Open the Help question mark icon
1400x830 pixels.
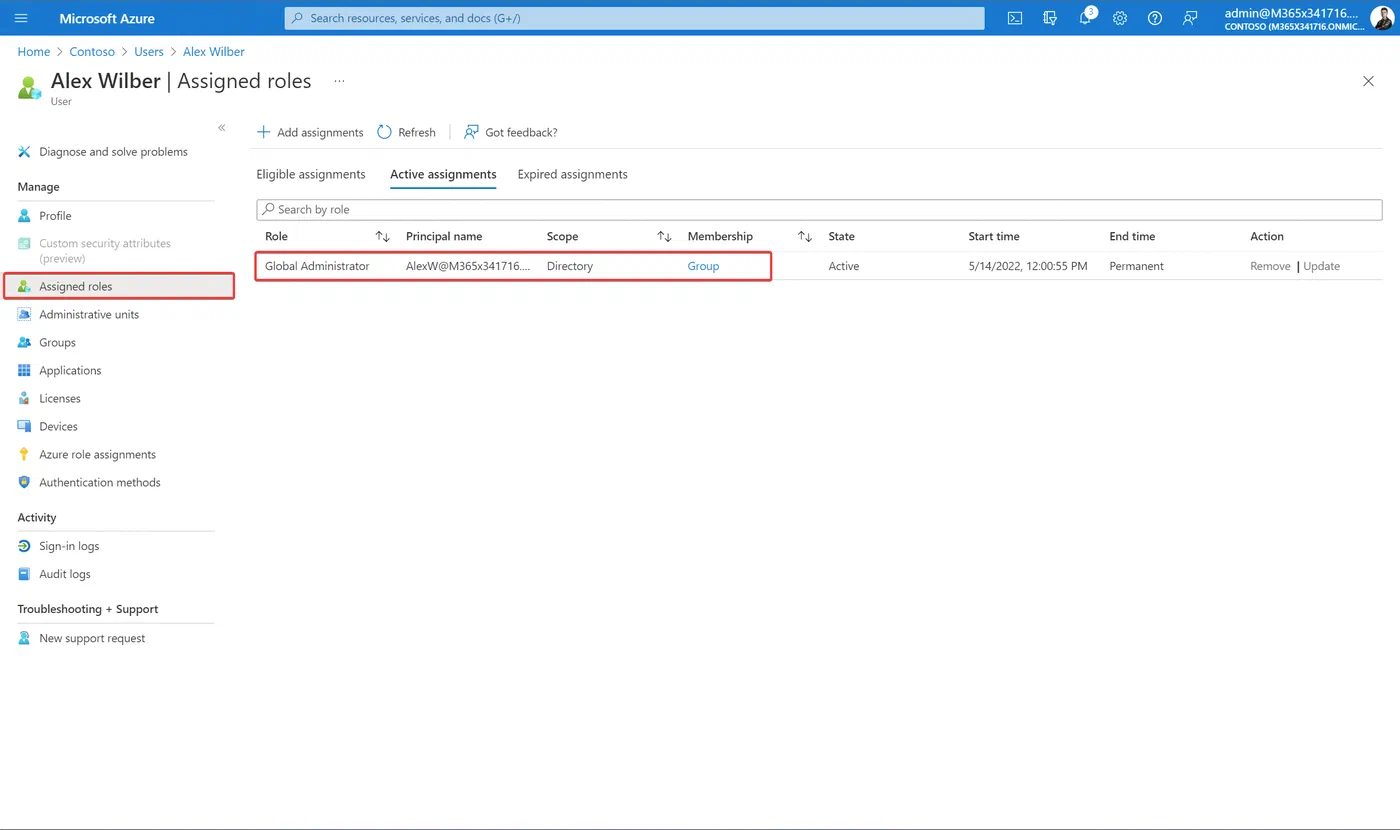(x=1155, y=18)
